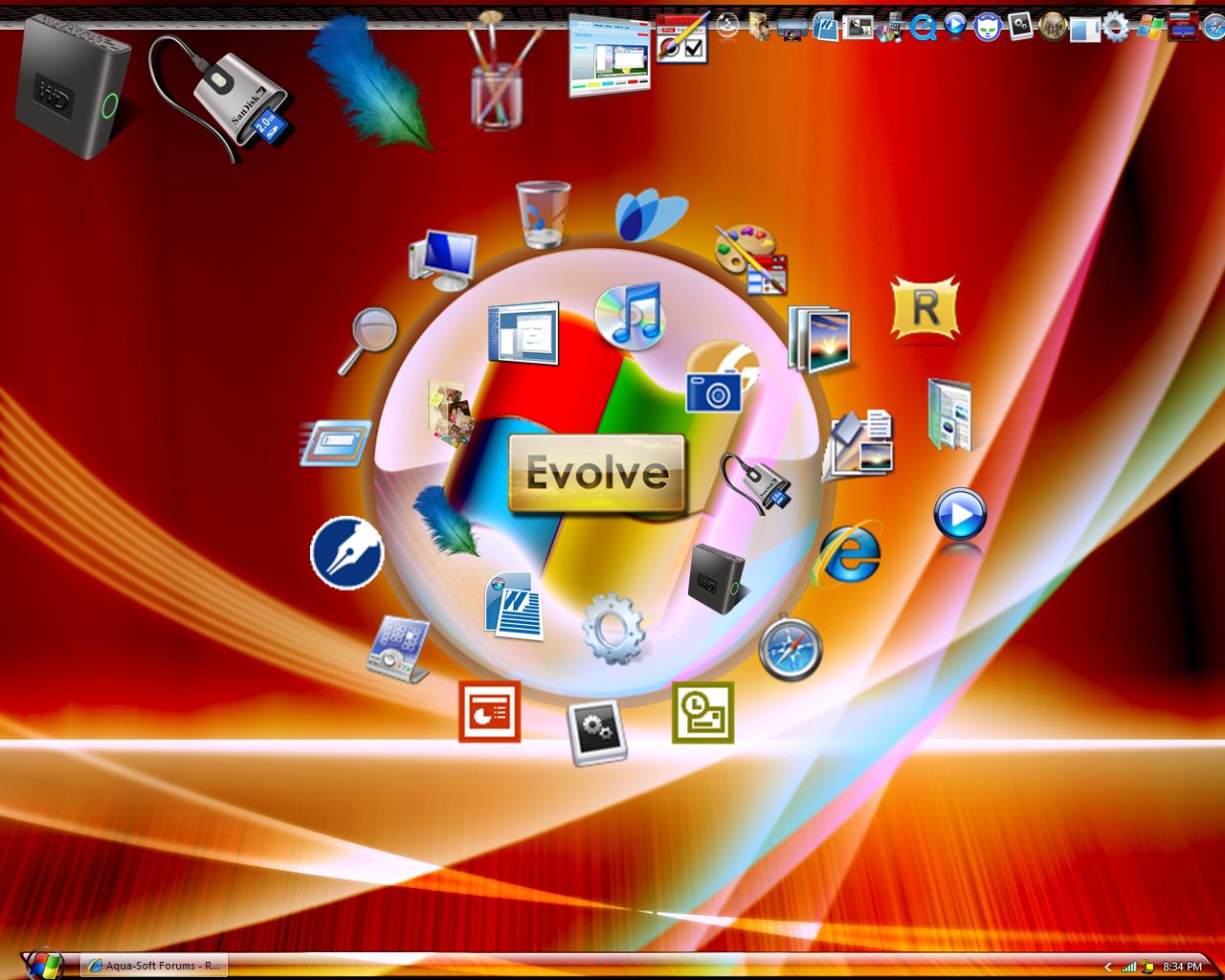Screen dimensions: 1225x980
Task: Open the Start menu orb
Action: [x=43, y=964]
